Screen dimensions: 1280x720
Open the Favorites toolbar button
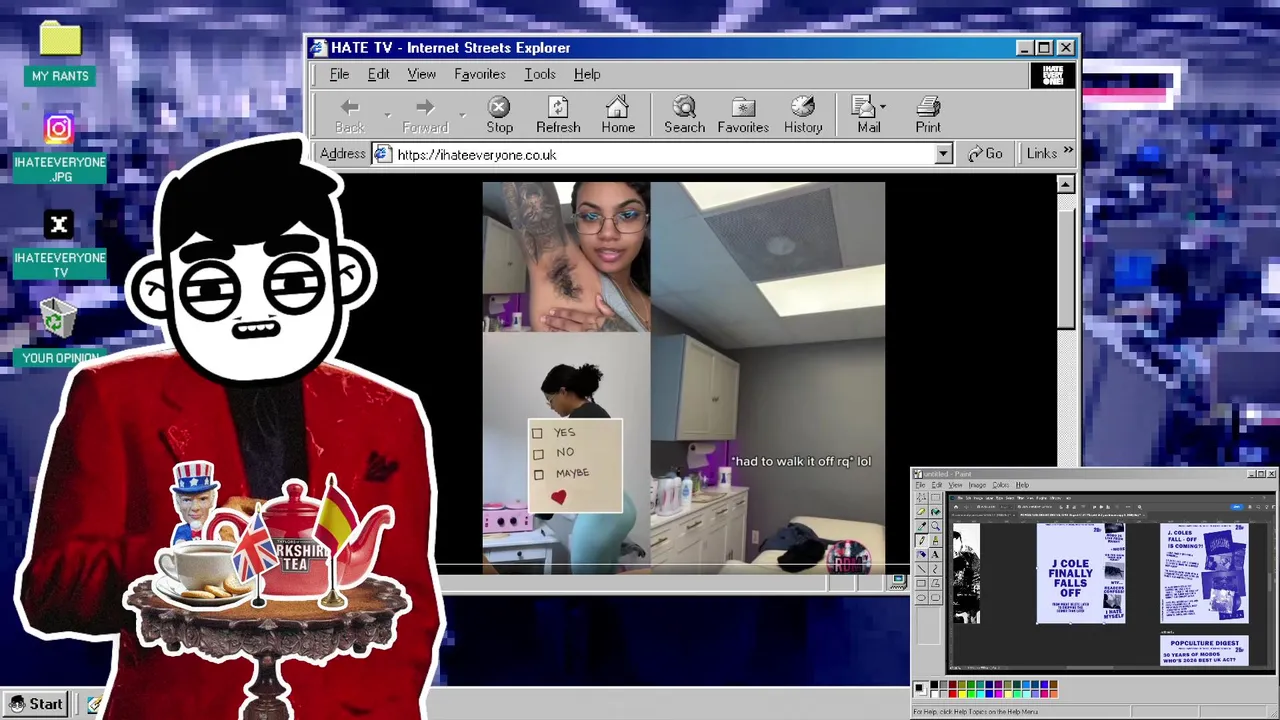point(743,115)
